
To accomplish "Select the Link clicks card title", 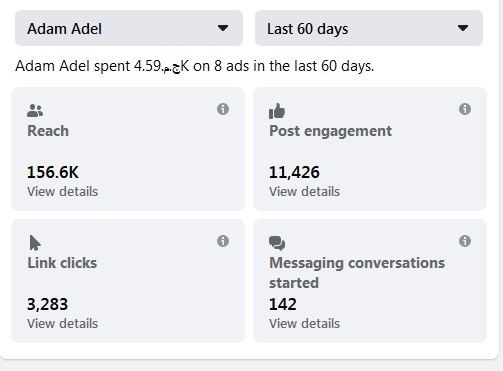I will click(62, 263).
